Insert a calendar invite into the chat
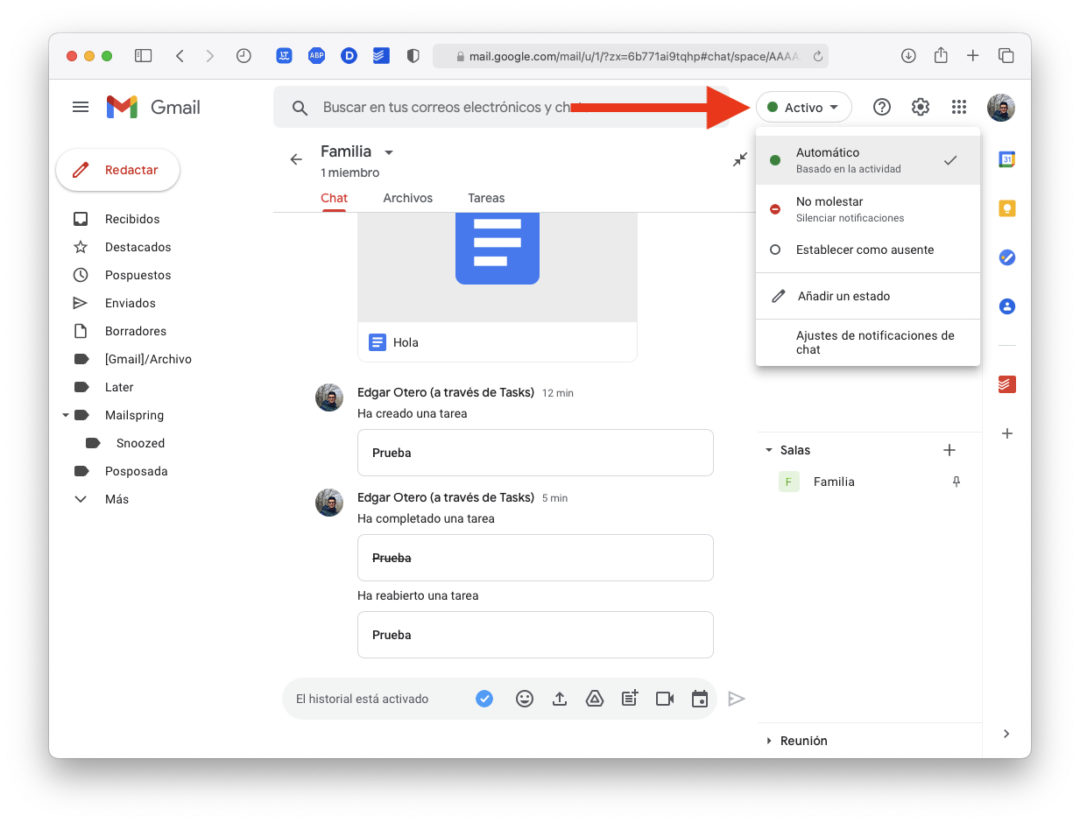Image resolution: width=1080 pixels, height=823 pixels. [699, 698]
